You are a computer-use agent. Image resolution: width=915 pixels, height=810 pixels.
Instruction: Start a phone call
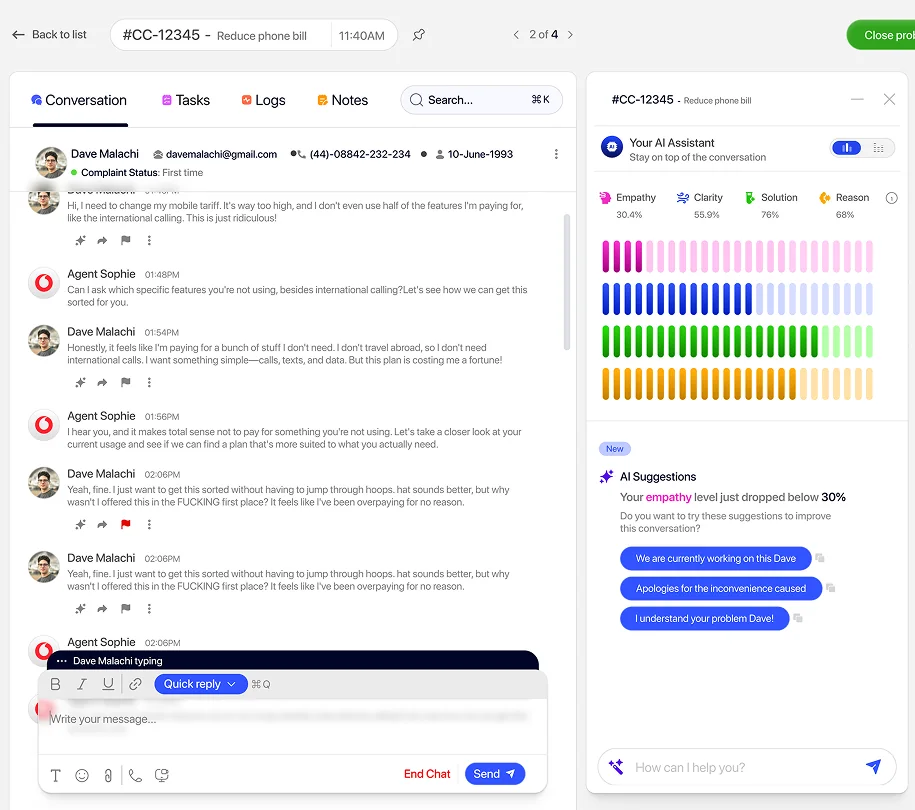135,775
